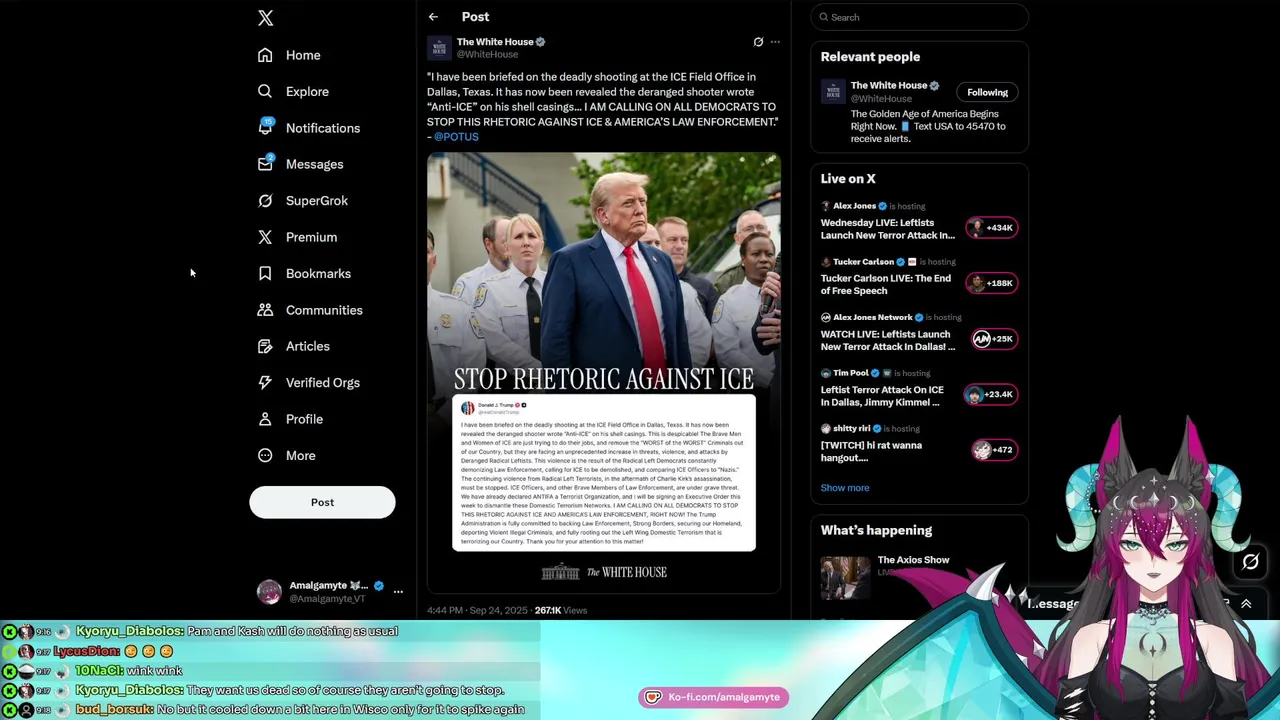The width and height of the screenshot is (1280, 720).
Task: Click the Amalgamyte account avatar
Action: 269,592
